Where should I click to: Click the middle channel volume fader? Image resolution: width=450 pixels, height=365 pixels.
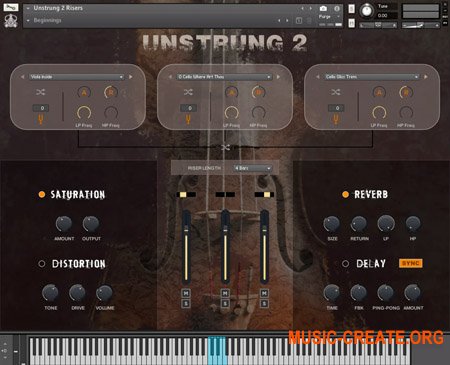(x=225, y=247)
